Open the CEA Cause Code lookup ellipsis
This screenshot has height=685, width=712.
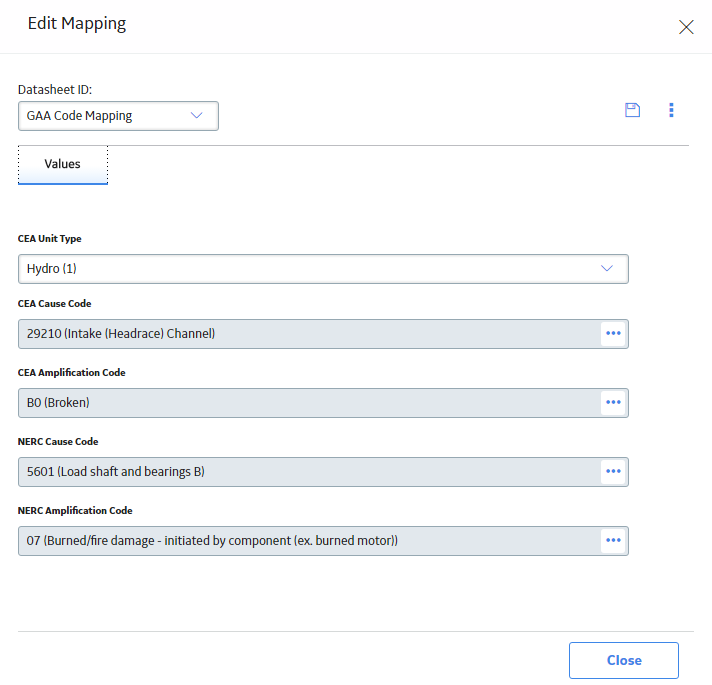(x=613, y=334)
